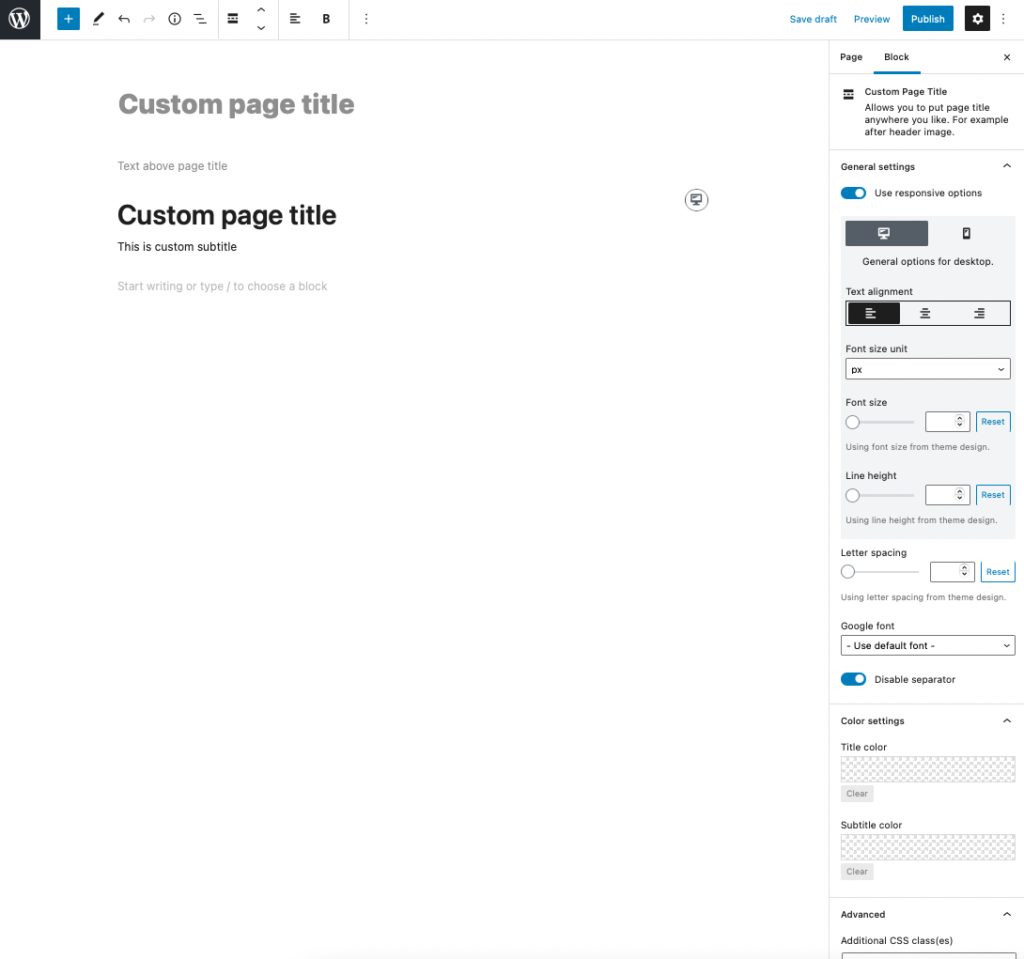
Task: Click the desktop icon next to the page title
Action: tap(696, 199)
